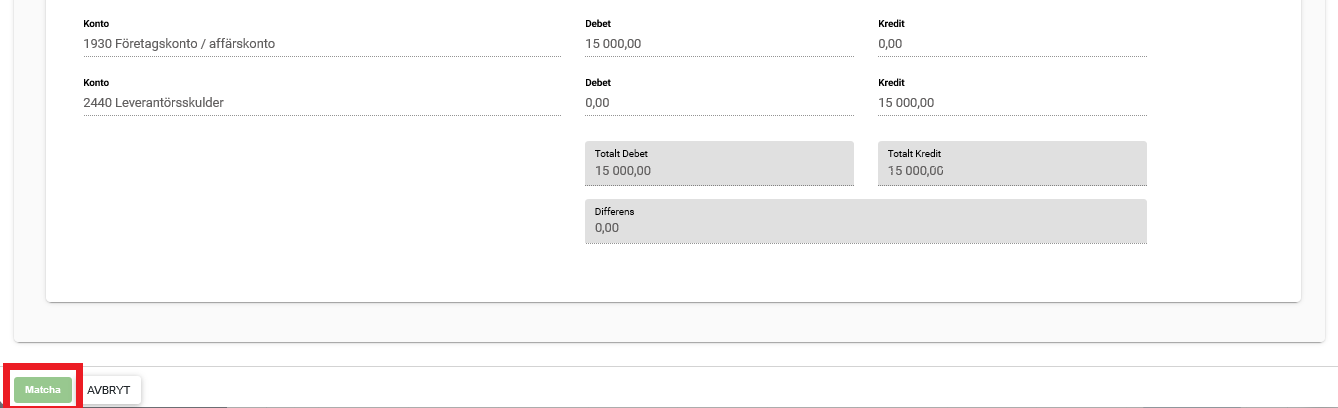Click the green Matcha button

coord(43,390)
